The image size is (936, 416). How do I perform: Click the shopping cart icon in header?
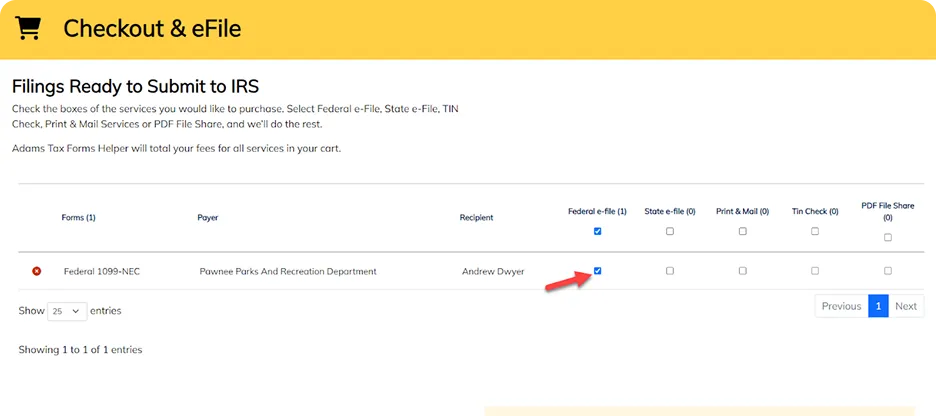(27, 28)
